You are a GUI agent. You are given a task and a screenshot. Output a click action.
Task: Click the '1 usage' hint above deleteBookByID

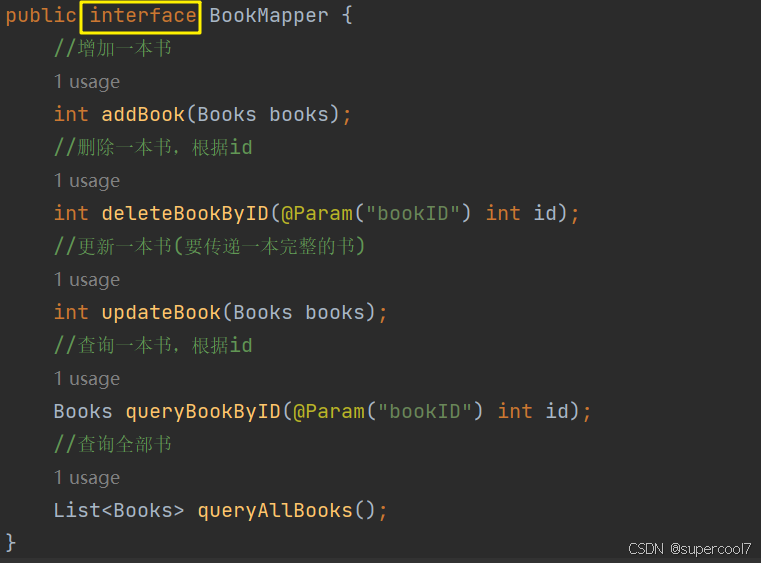tap(87, 181)
